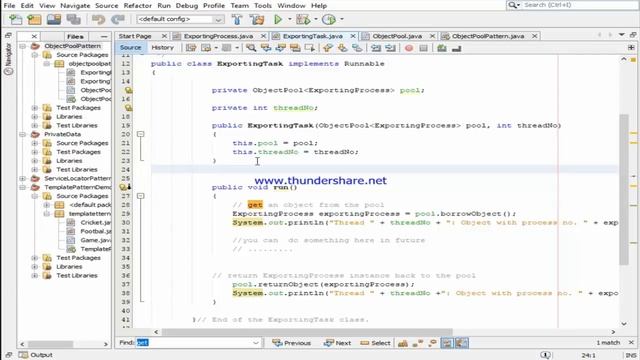Click the editor horizontal scrollbar
640x360 pixels.
pos(307,332)
